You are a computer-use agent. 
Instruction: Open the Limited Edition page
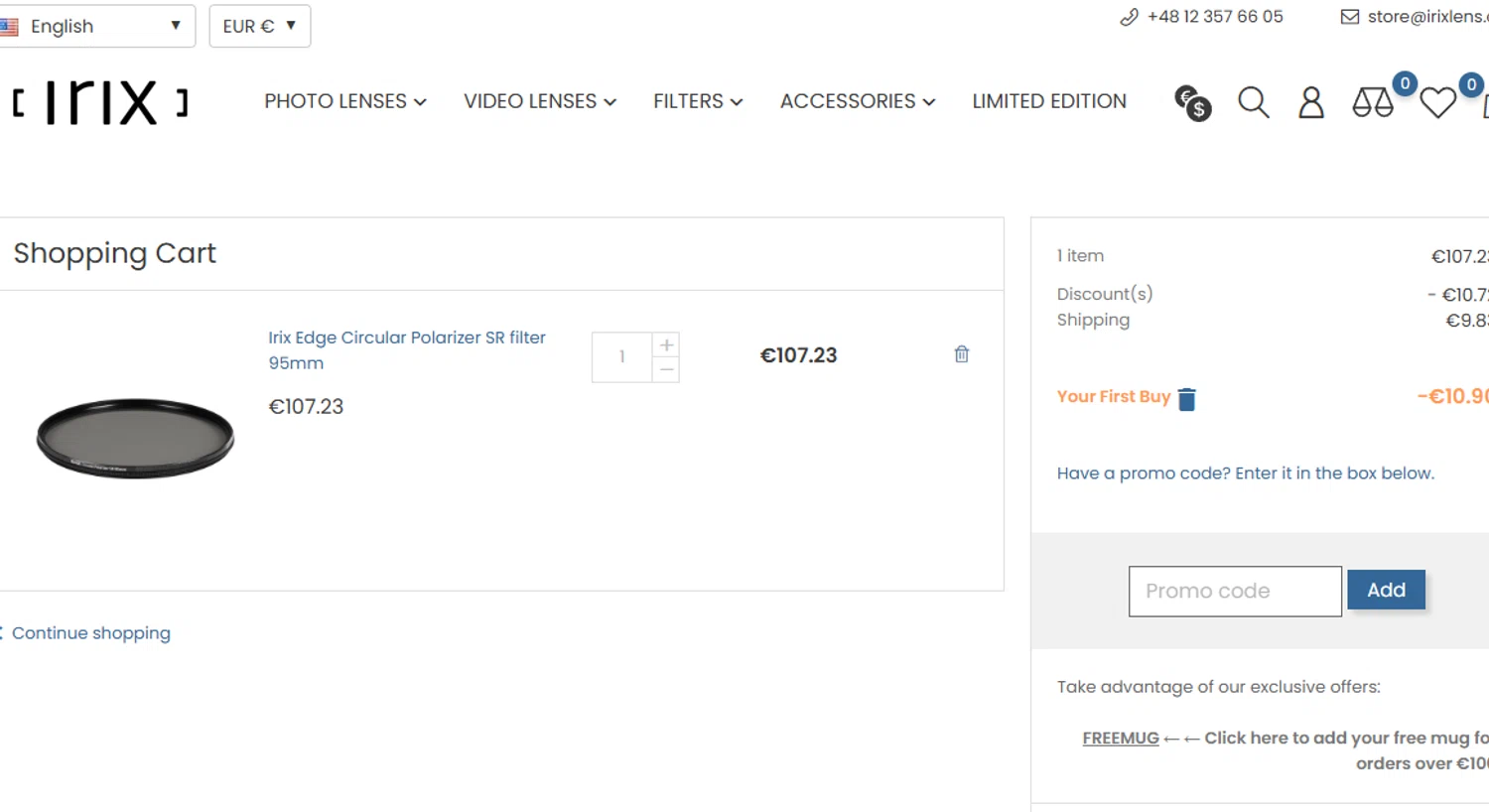coord(1048,101)
